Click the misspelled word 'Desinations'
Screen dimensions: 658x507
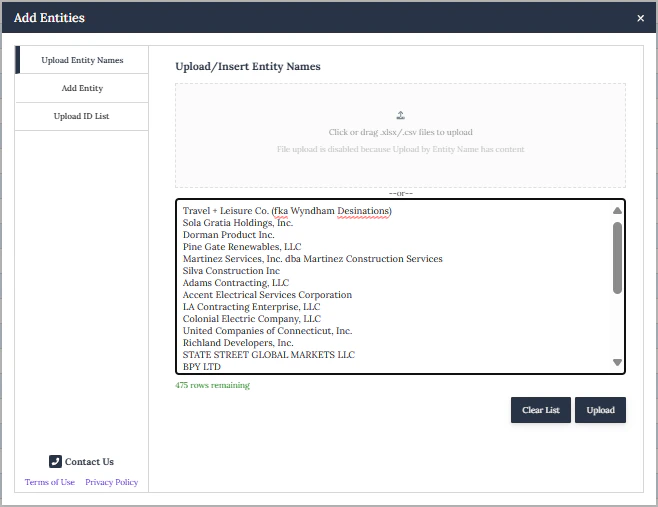pos(363,211)
